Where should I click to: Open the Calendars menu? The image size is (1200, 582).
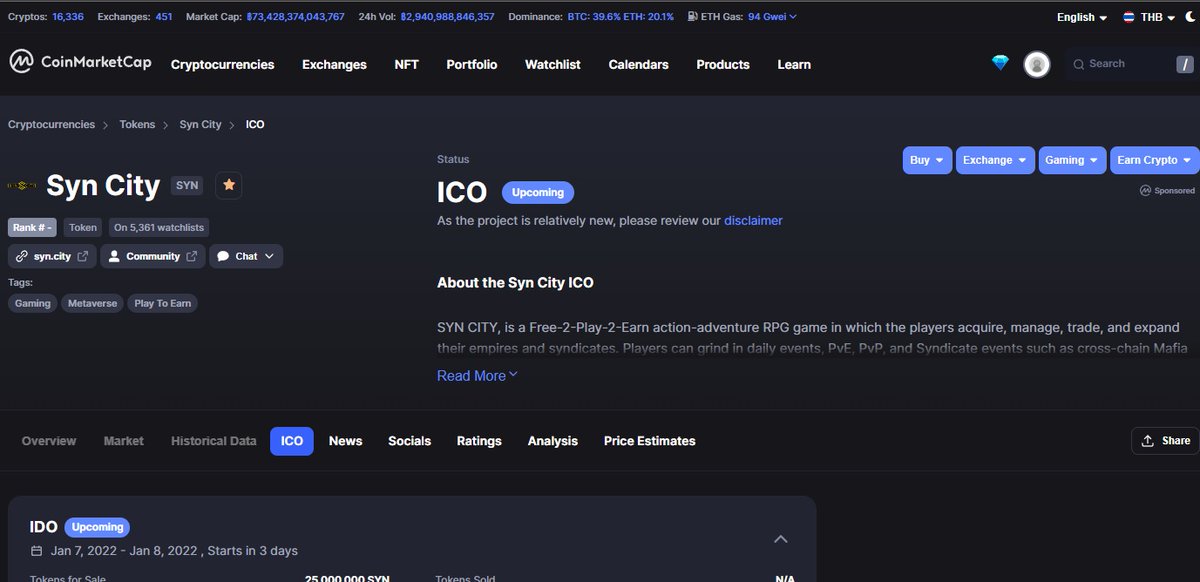pyautogui.click(x=638, y=64)
